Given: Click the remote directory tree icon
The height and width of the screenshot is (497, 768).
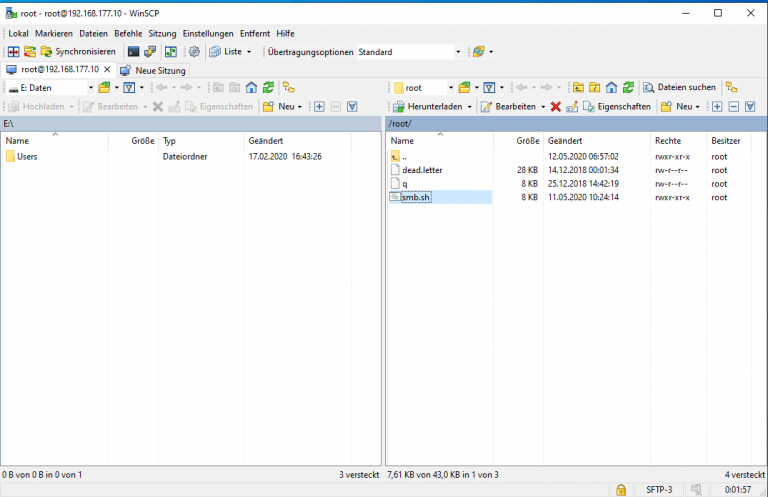Looking at the screenshot, I should pos(732,88).
